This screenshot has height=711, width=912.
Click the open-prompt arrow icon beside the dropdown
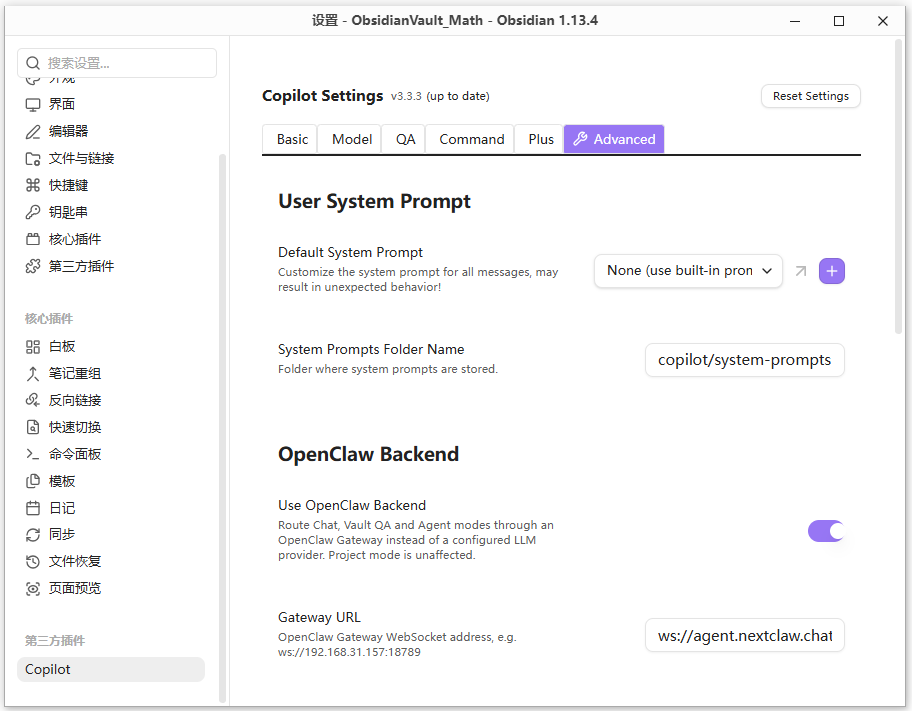[801, 271]
